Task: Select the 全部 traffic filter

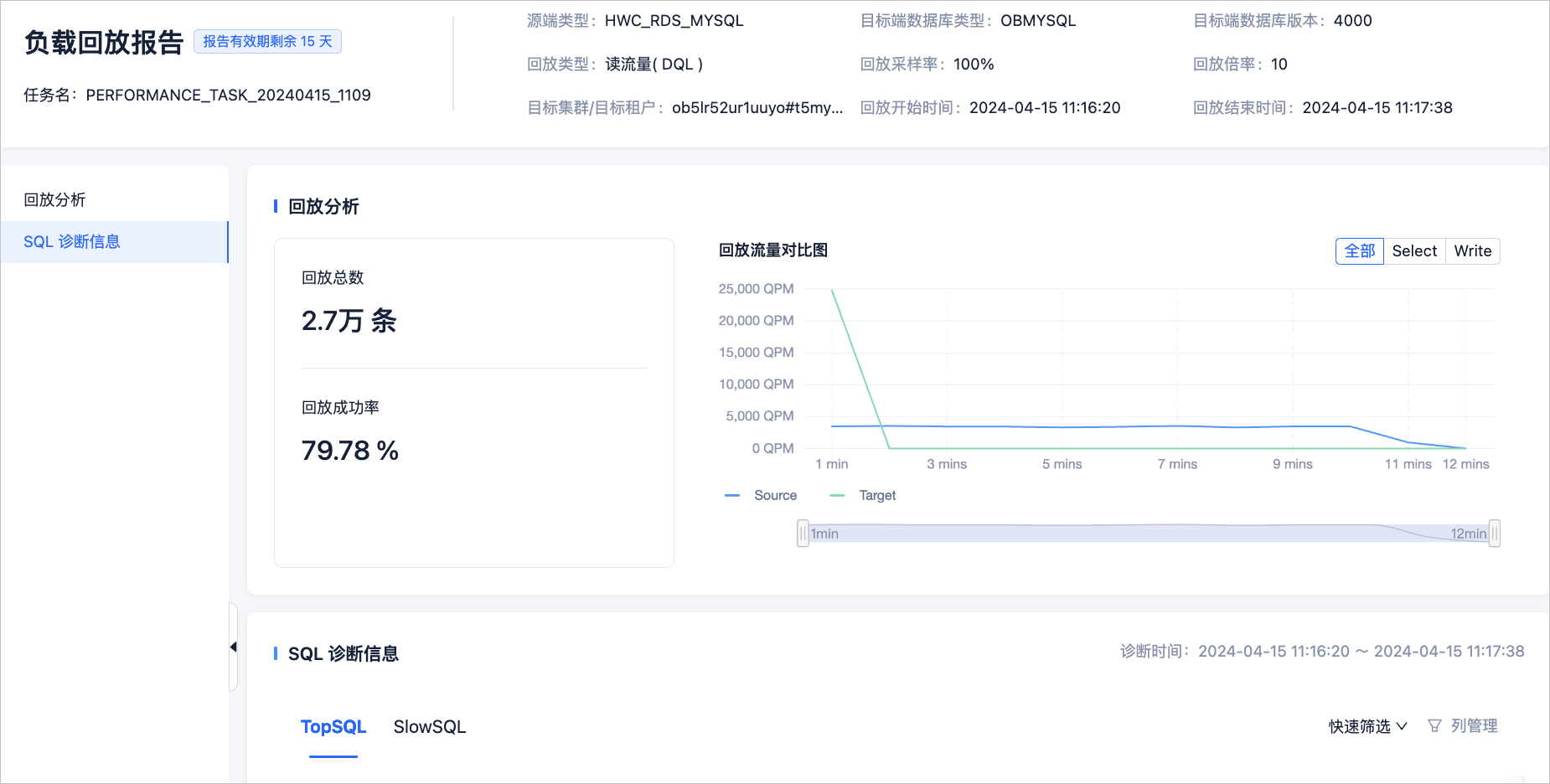Action: click(x=1359, y=251)
